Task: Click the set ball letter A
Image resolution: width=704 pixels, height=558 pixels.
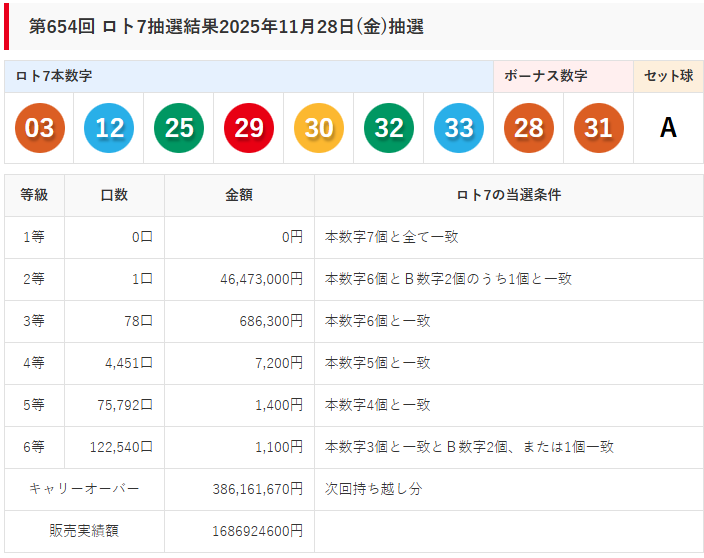Action: click(668, 128)
